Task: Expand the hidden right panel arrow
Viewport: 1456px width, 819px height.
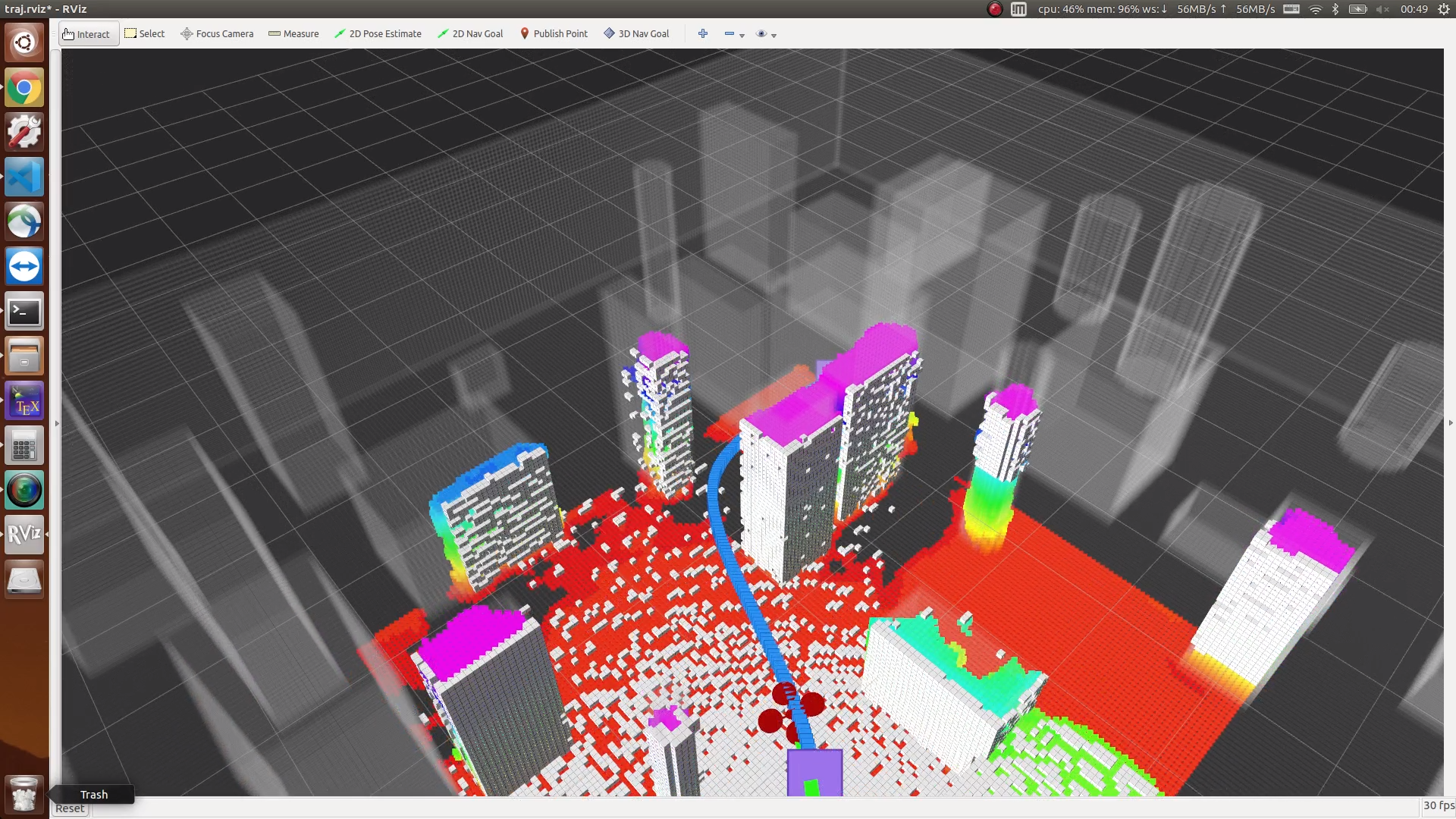Action: pyautogui.click(x=1450, y=423)
